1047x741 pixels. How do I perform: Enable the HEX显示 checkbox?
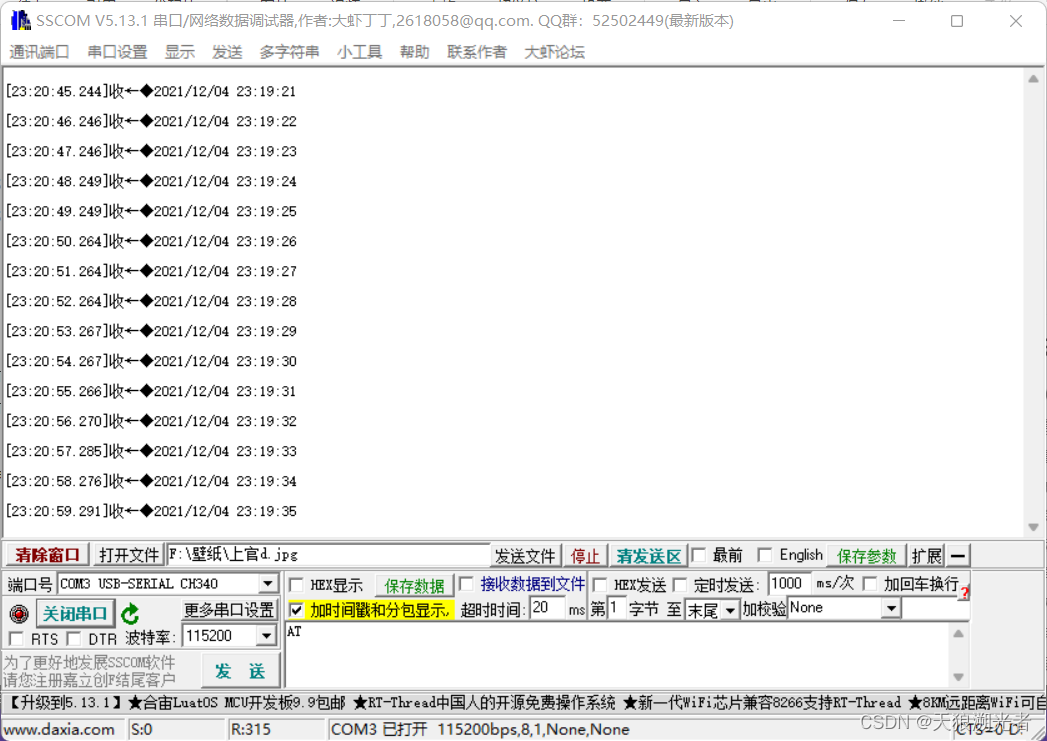tap(296, 583)
